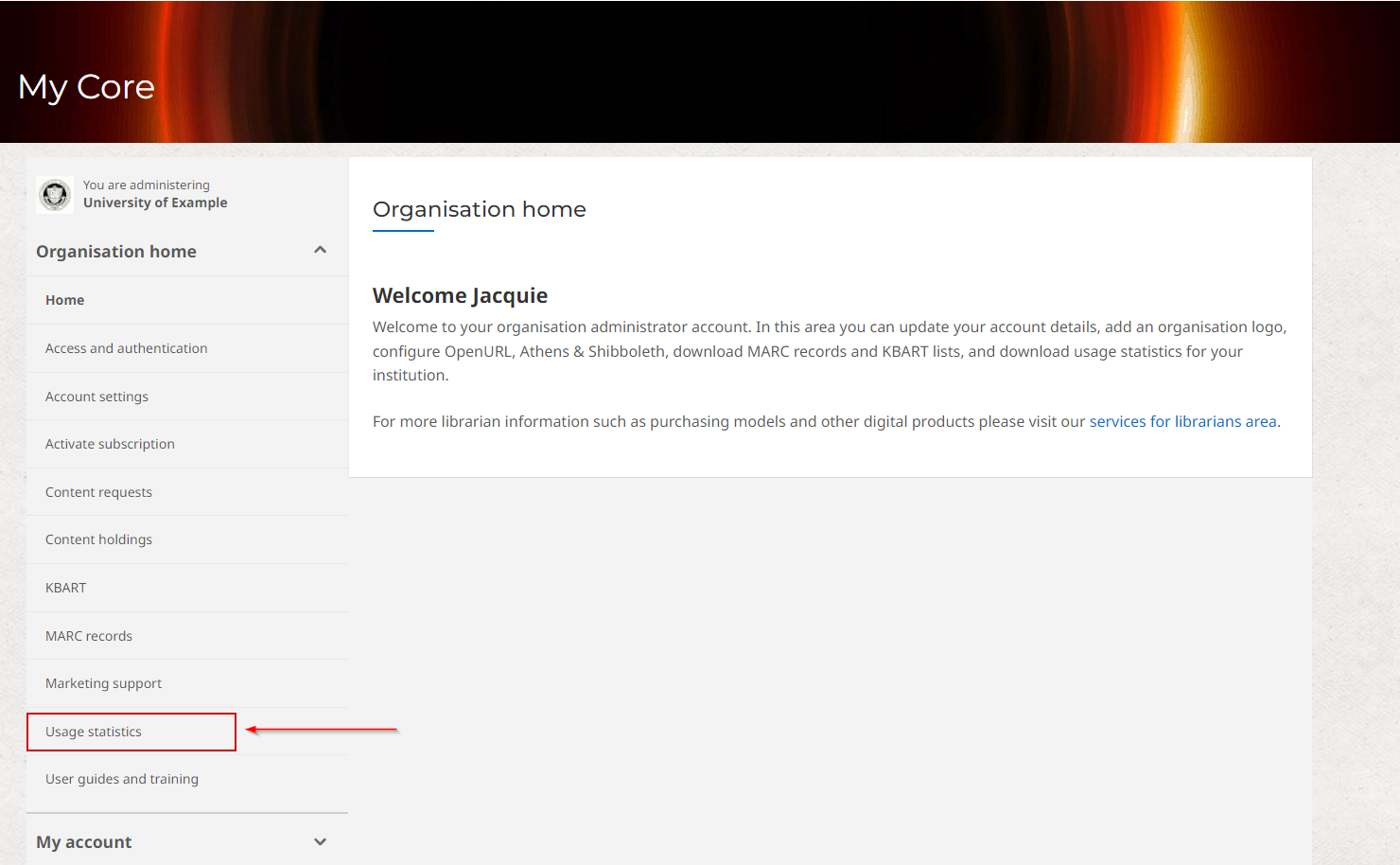
Task: Click the My account sidebar heading
Action: (84, 841)
